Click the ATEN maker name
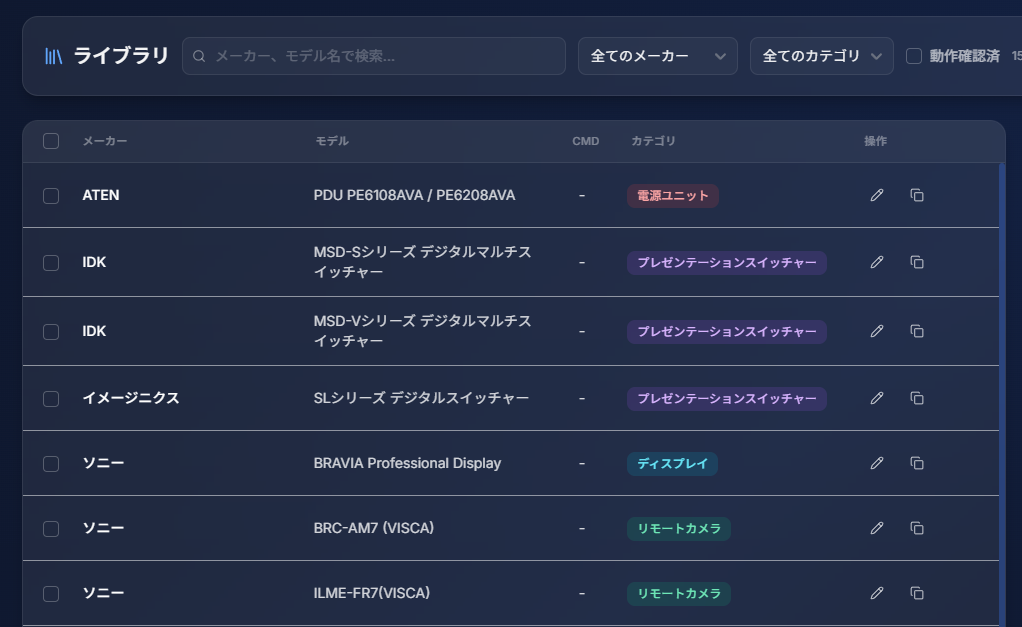Viewport: 1022px width, 627px height. click(100, 195)
